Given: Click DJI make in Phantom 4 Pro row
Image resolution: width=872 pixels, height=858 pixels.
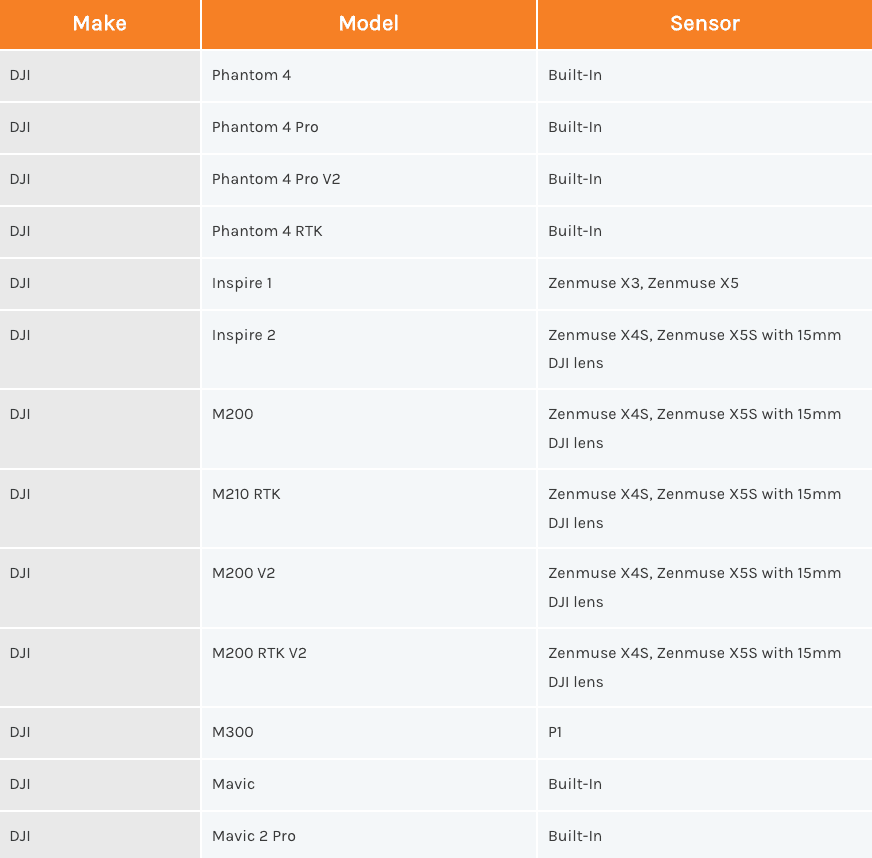Looking at the screenshot, I should 100,128.
